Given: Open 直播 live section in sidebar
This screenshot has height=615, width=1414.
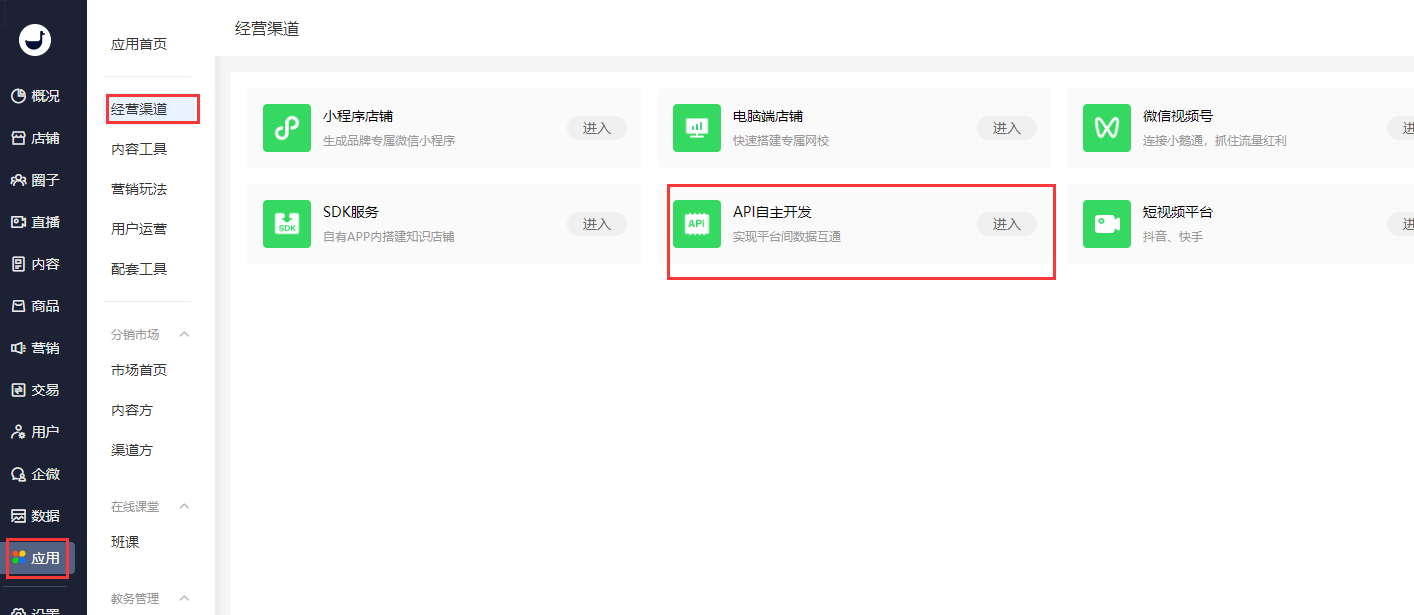Looking at the screenshot, I should [x=36, y=222].
